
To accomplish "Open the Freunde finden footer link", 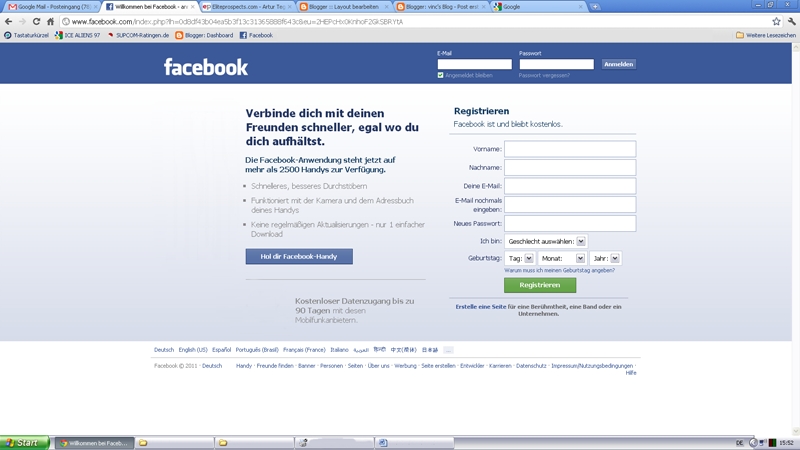I will click(275, 366).
